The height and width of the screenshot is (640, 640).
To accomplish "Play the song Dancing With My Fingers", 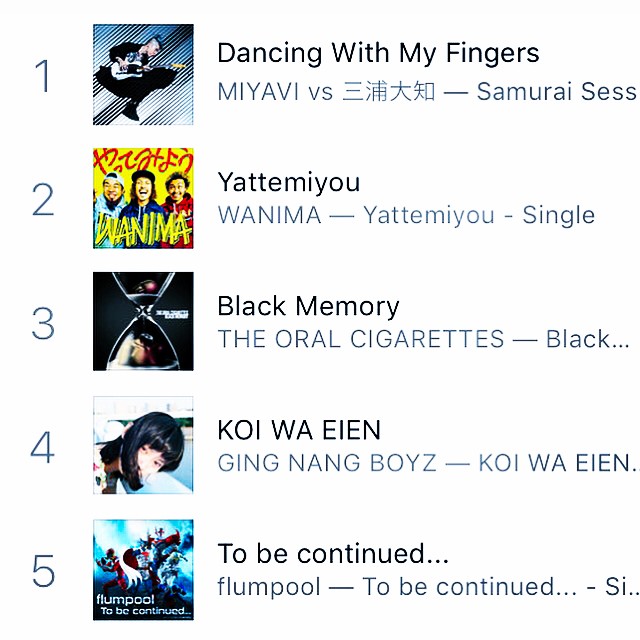I will click(x=378, y=53).
